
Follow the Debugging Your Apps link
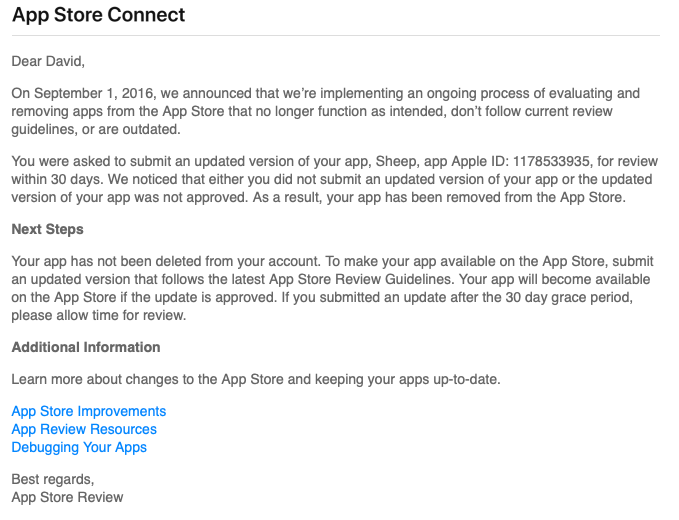tap(79, 447)
